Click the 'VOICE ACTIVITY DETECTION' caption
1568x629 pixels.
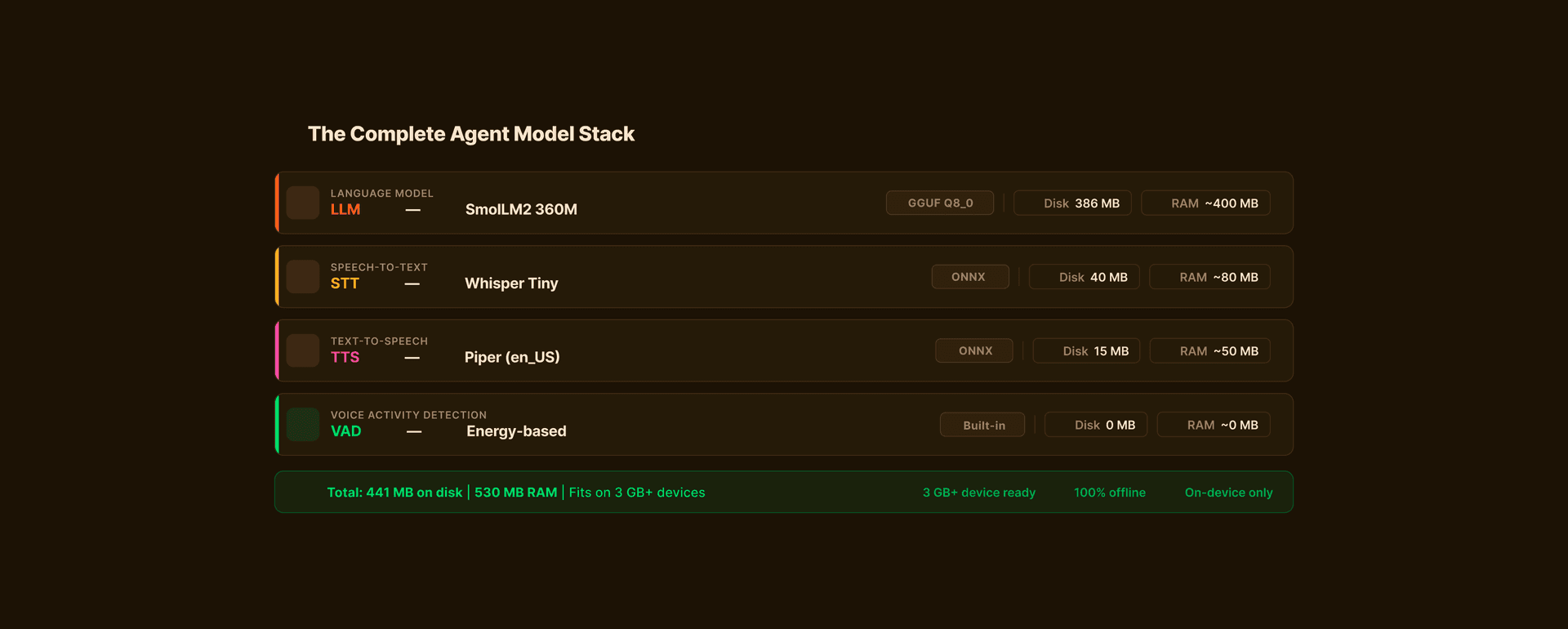click(x=408, y=415)
